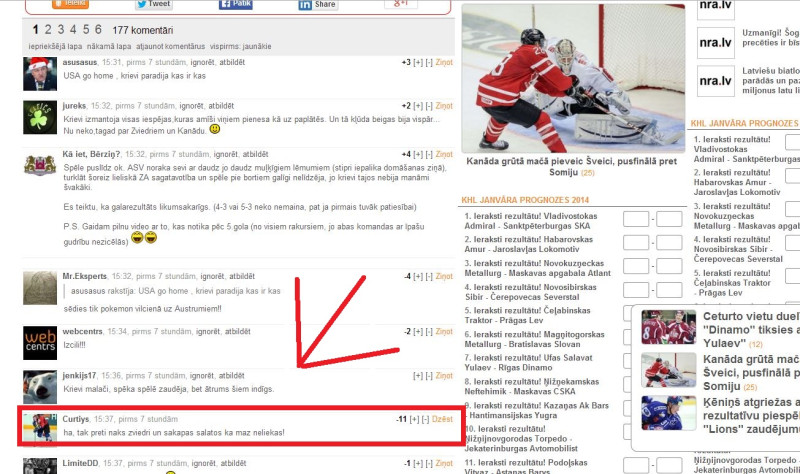
Task: Enter home score for Admiral - SKA prediction
Action: click(x=636, y=219)
